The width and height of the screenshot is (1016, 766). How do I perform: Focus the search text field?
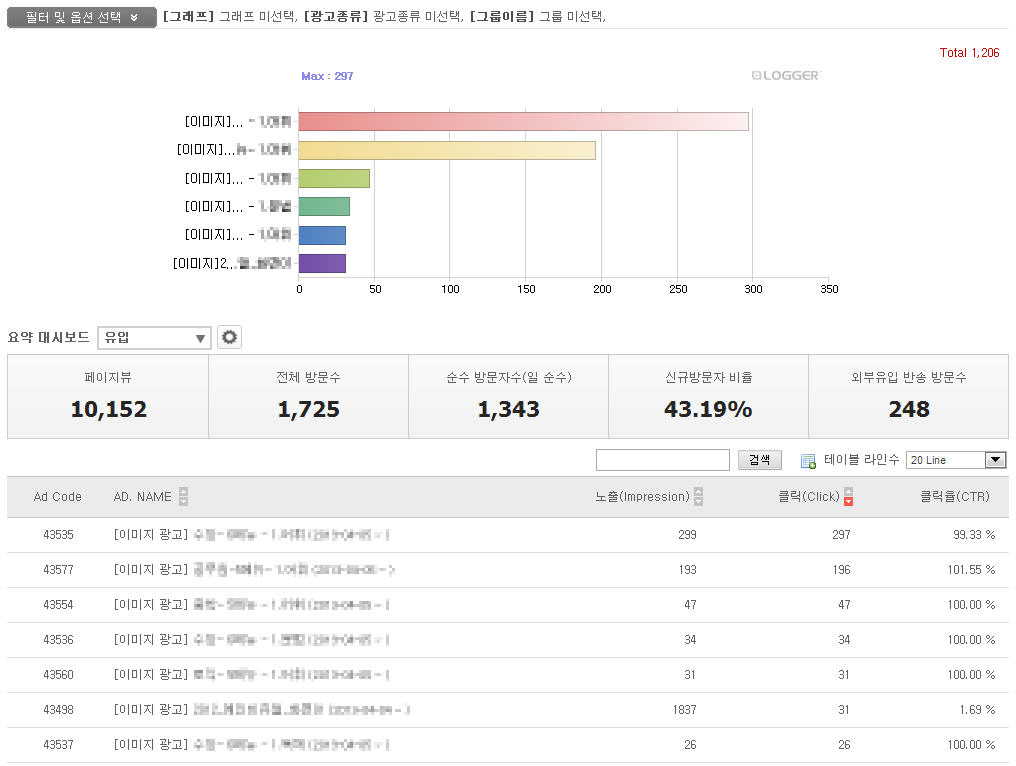click(x=662, y=460)
